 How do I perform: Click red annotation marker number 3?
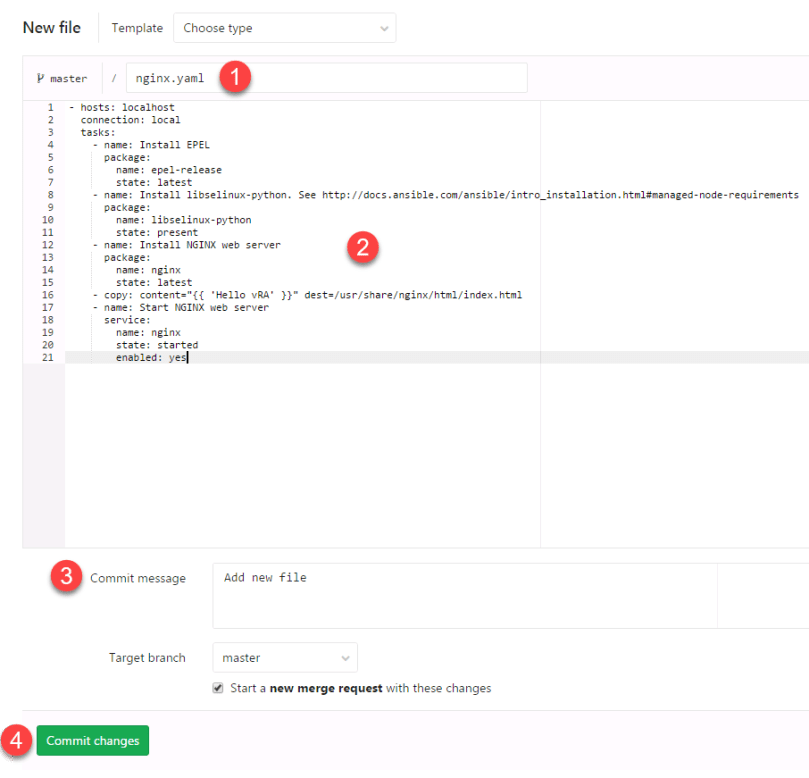[x=67, y=577]
